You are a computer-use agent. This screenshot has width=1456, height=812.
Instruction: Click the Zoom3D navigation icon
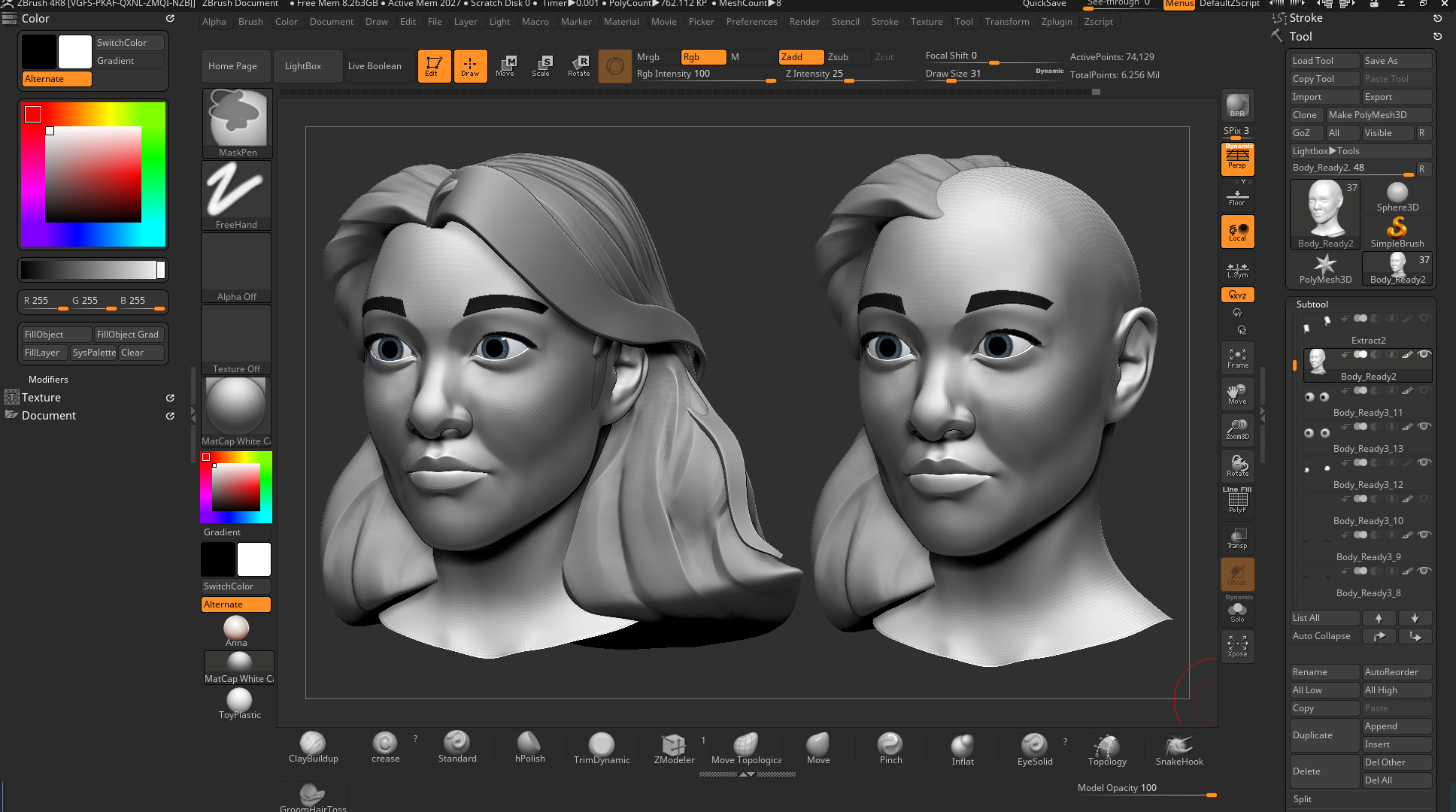[1237, 429]
